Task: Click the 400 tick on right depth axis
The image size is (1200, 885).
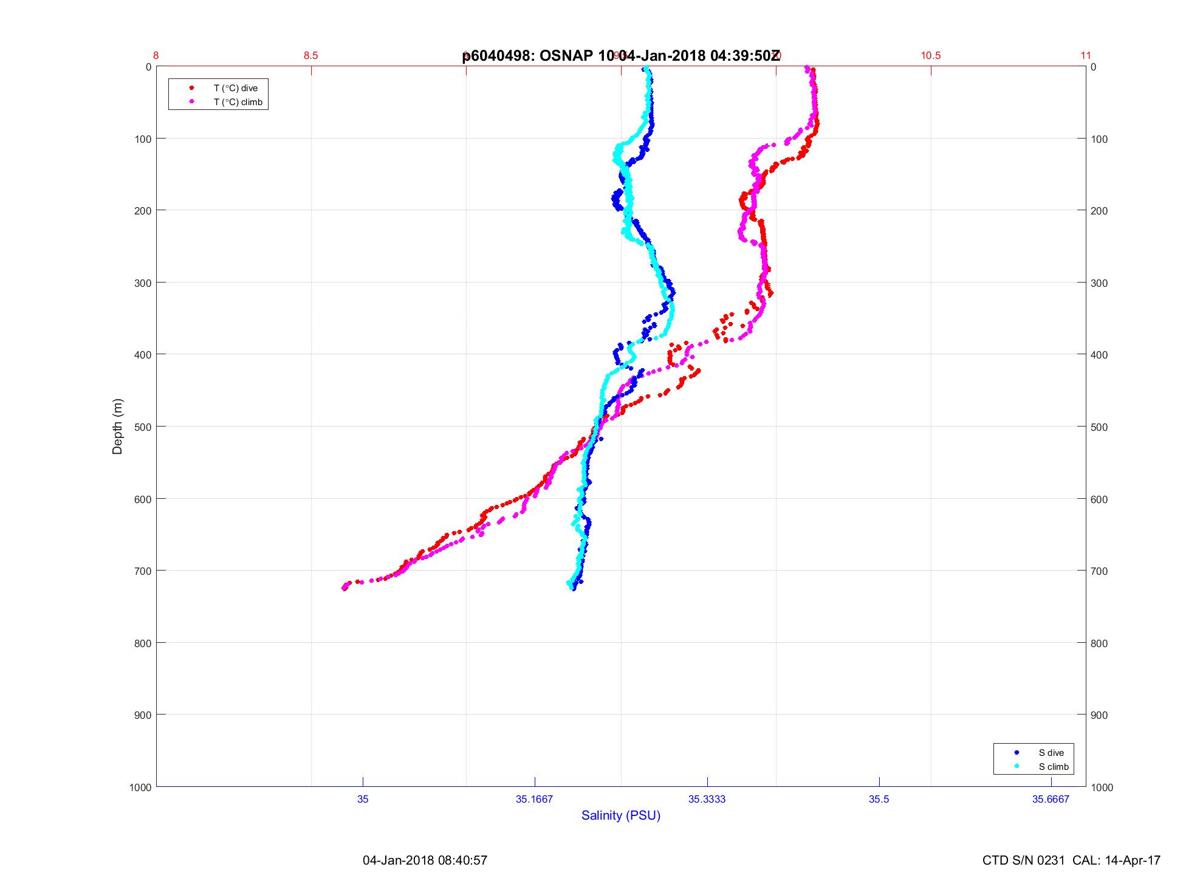Action: point(1100,355)
